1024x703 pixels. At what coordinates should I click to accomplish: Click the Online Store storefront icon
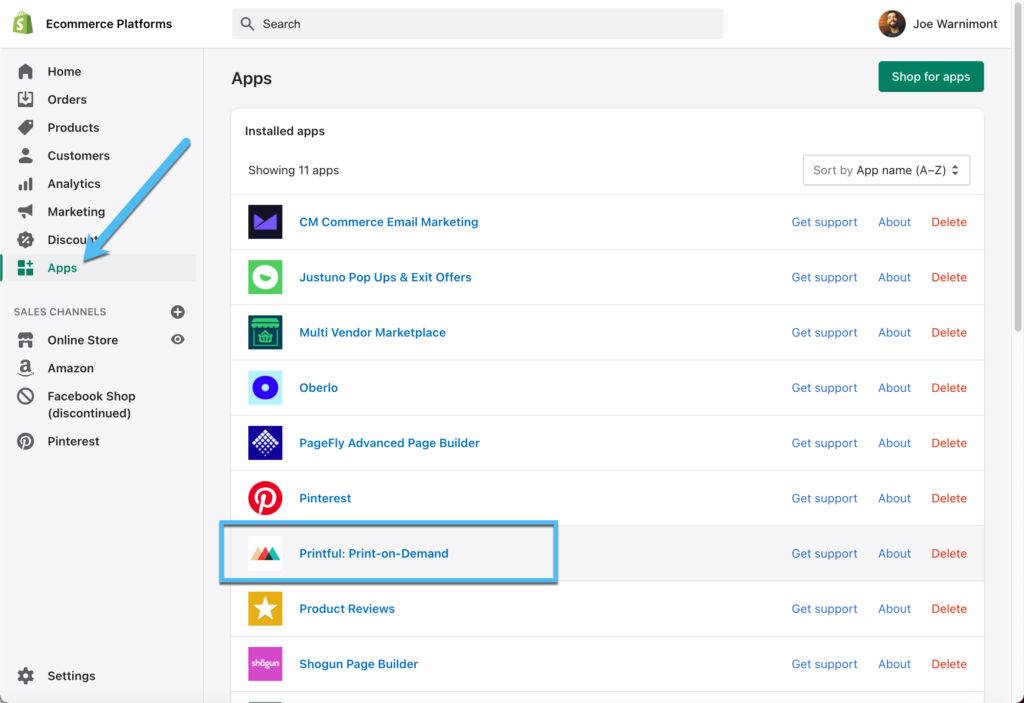coord(25,340)
